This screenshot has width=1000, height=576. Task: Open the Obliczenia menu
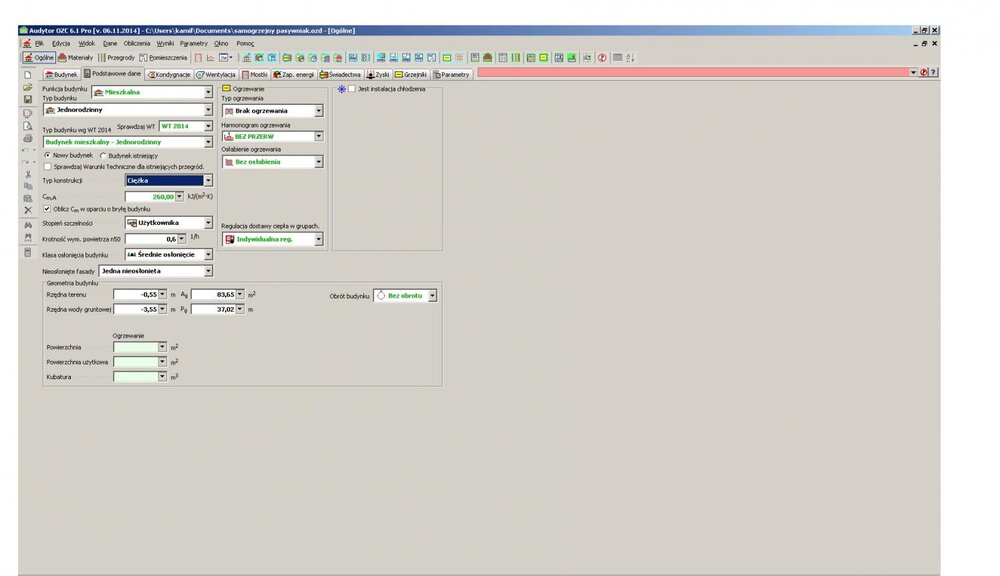pos(136,44)
